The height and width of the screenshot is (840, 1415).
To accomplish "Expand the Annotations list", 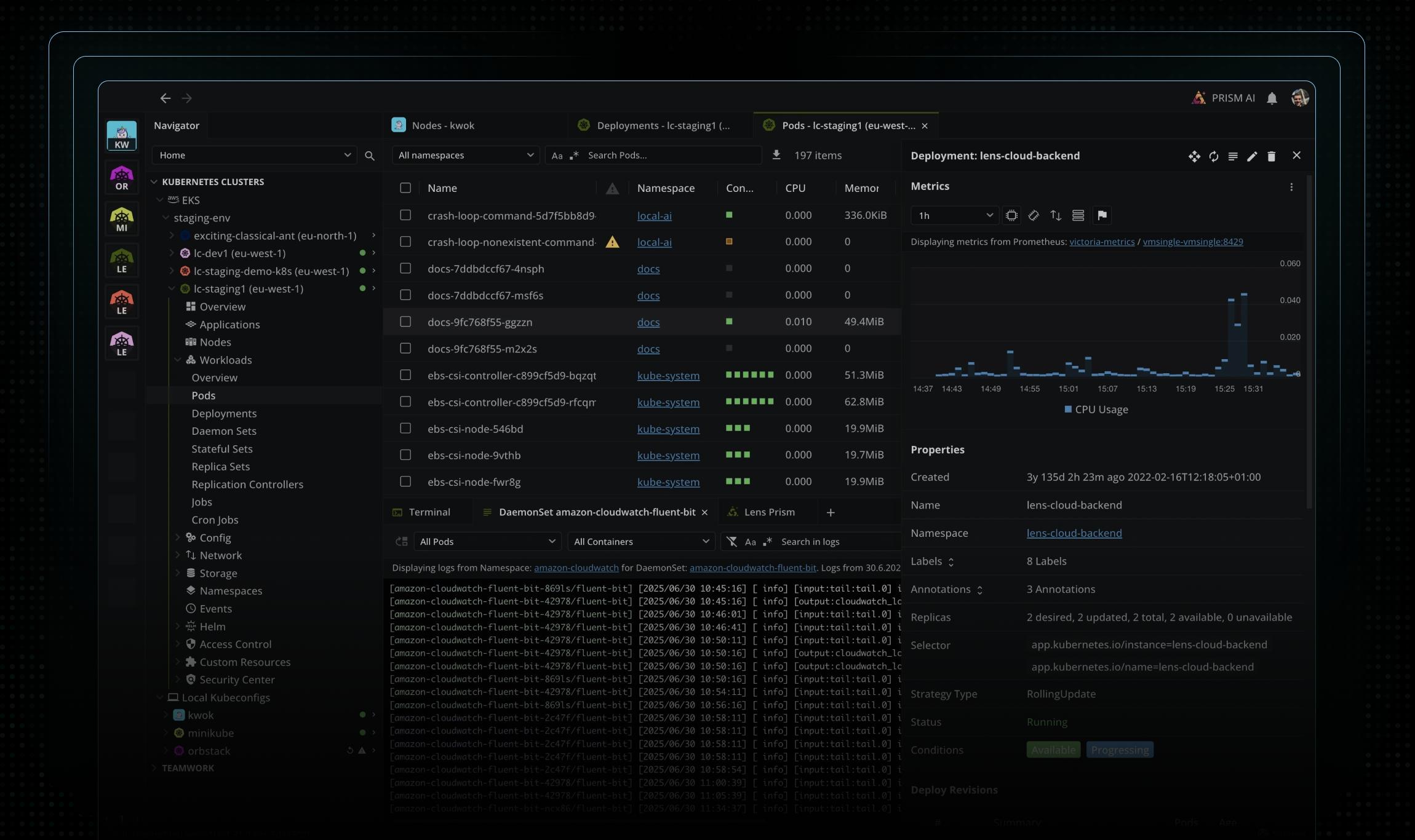I will [x=979, y=590].
